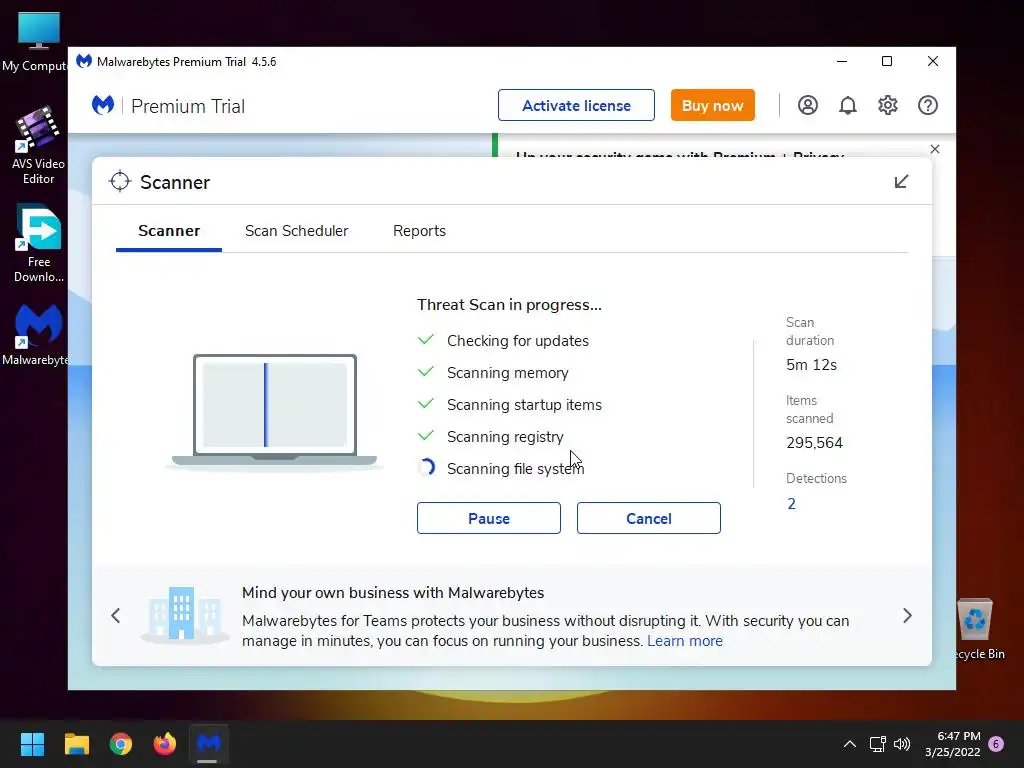1024x768 pixels.
Task: Click the Scanner crosshair icon
Action: [120, 182]
